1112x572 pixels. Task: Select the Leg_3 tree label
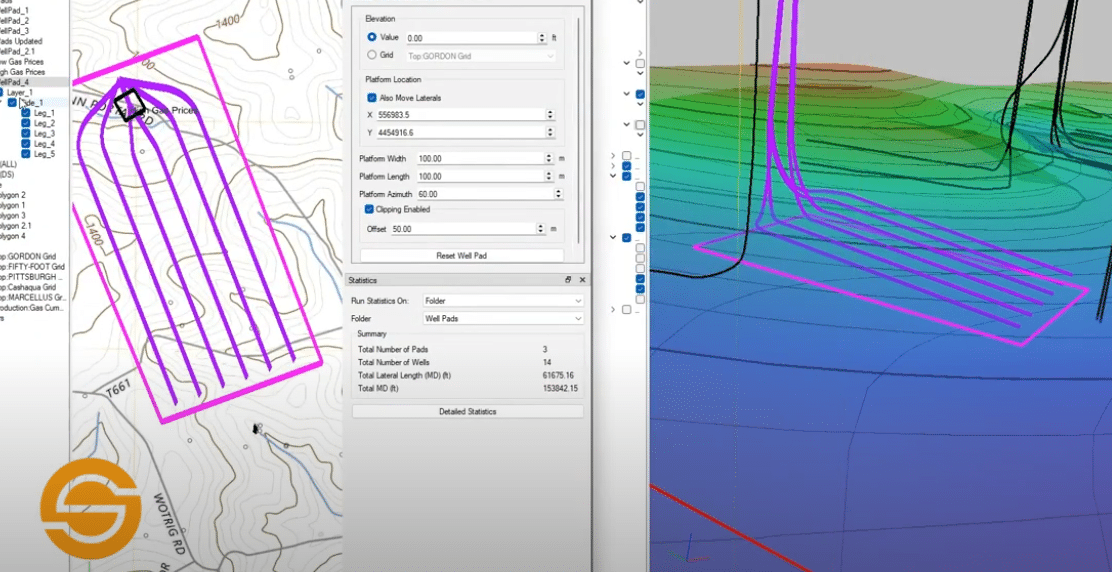tap(44, 133)
